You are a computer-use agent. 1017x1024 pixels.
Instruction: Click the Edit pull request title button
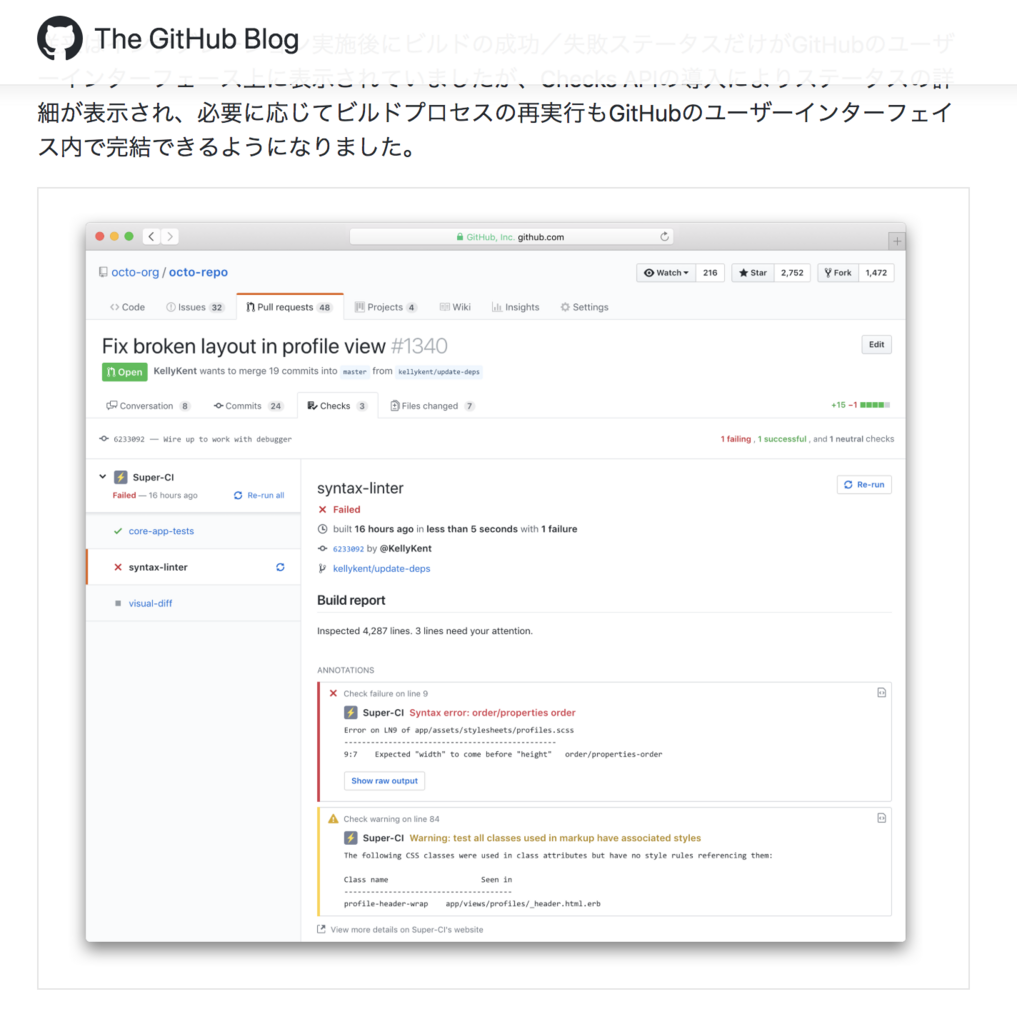[x=877, y=345]
